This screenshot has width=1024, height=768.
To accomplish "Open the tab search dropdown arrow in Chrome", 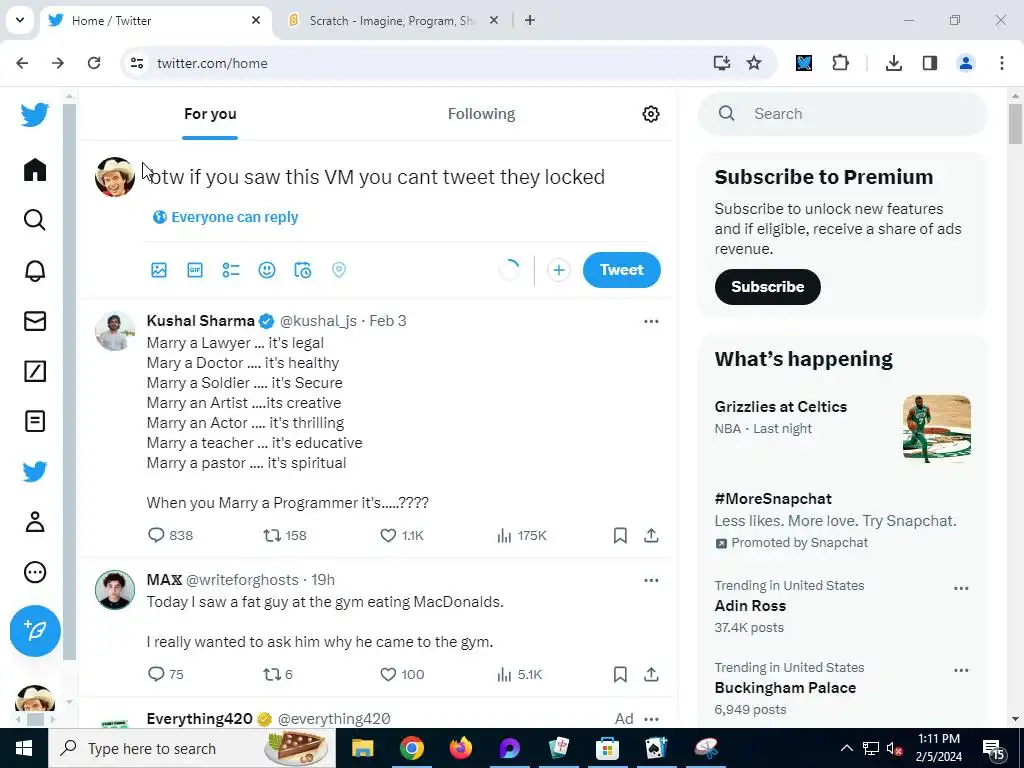I will (20, 20).
